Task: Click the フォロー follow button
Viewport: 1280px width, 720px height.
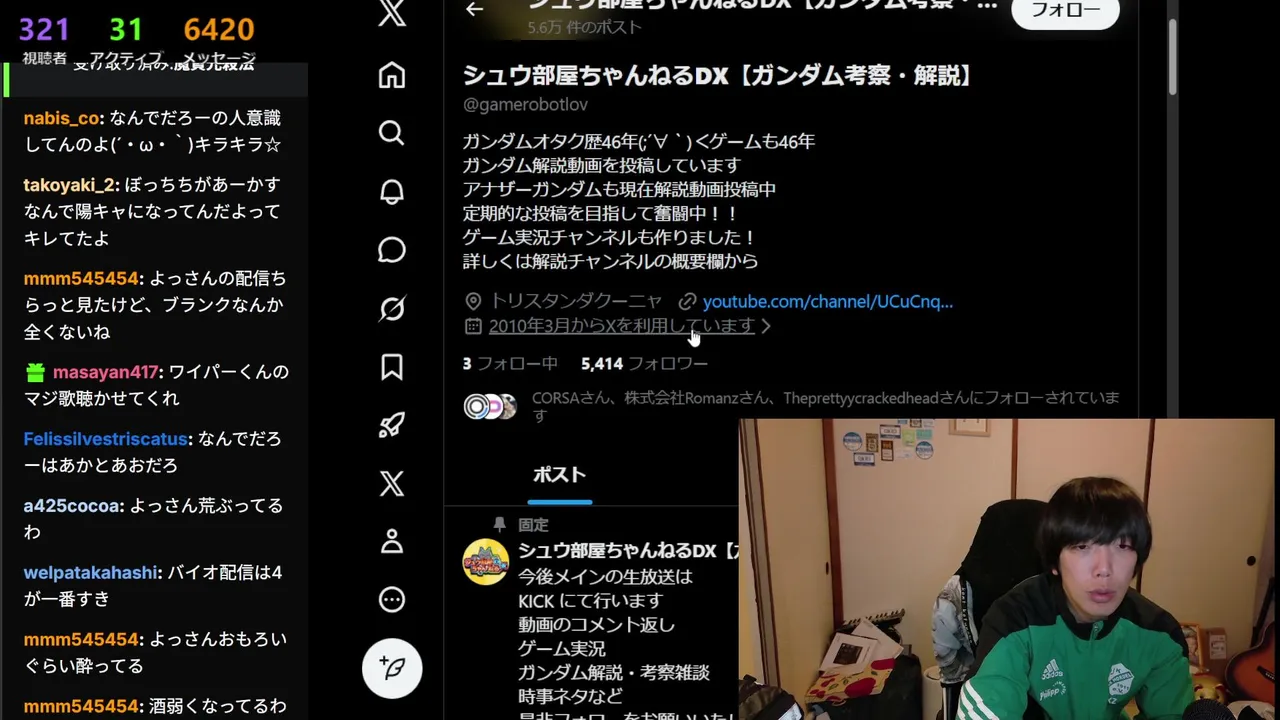Action: coord(1065,11)
